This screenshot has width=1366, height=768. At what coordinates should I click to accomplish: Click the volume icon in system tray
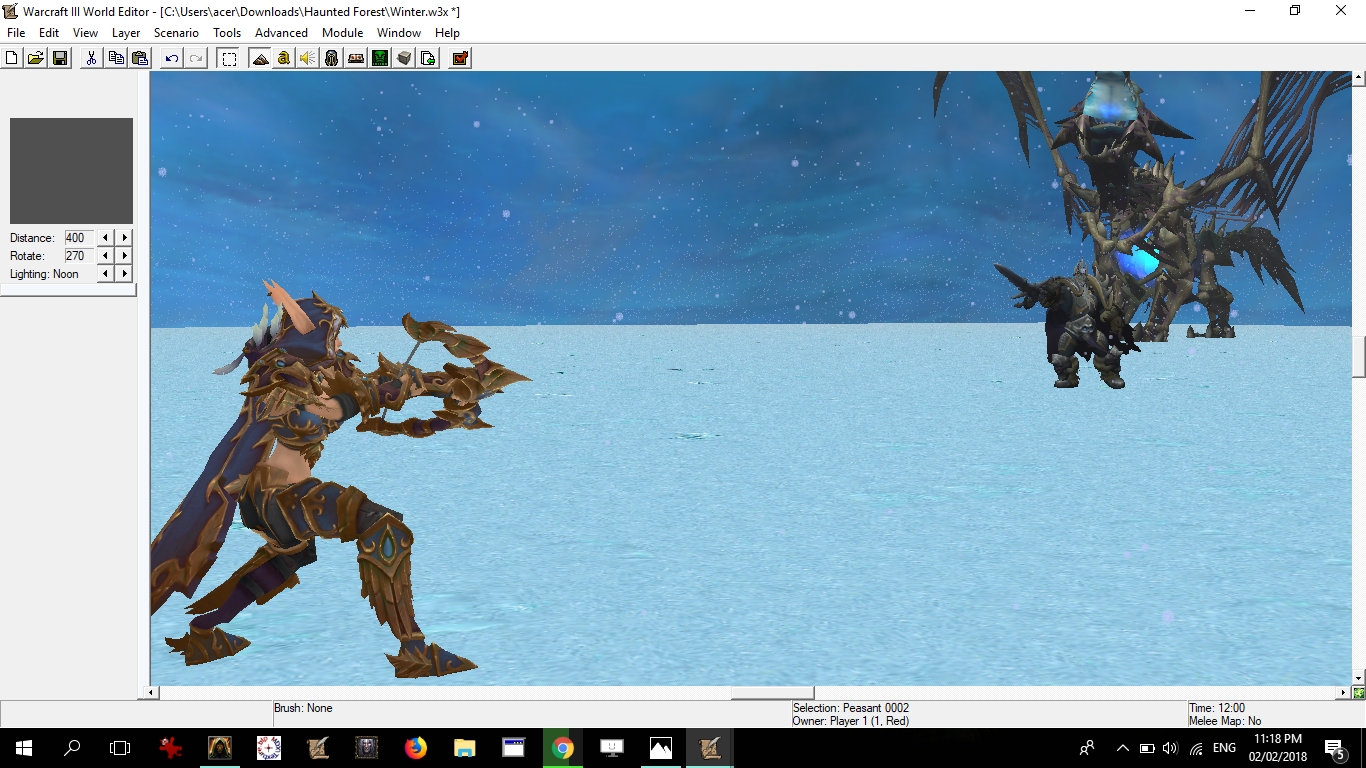[x=1170, y=748]
